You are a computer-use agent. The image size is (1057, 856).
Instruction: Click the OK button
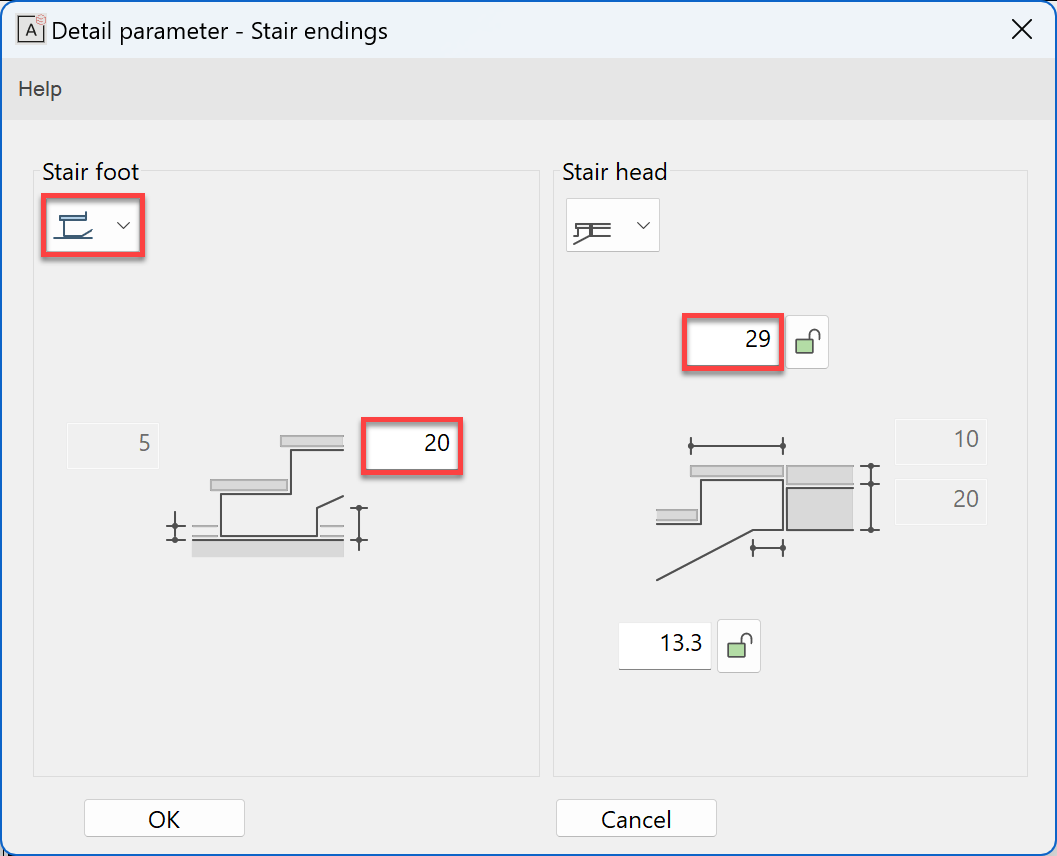(x=164, y=819)
